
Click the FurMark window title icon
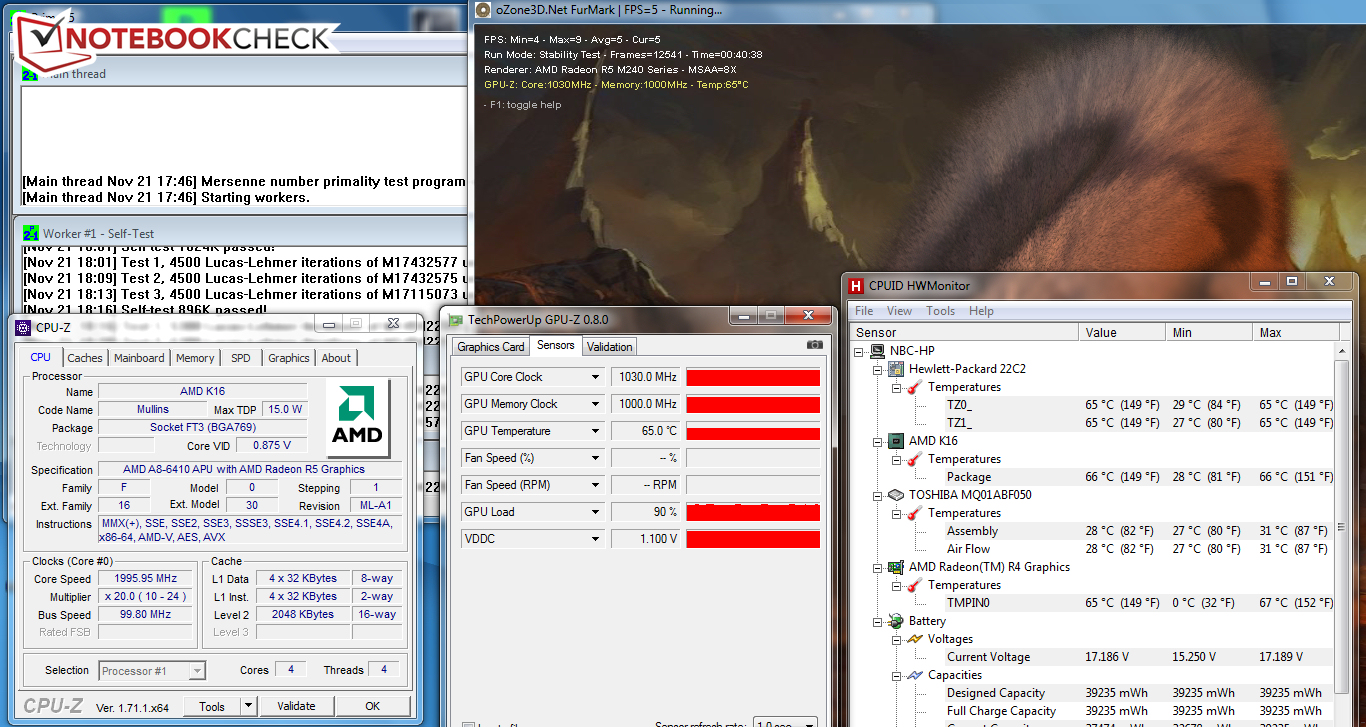click(x=484, y=10)
